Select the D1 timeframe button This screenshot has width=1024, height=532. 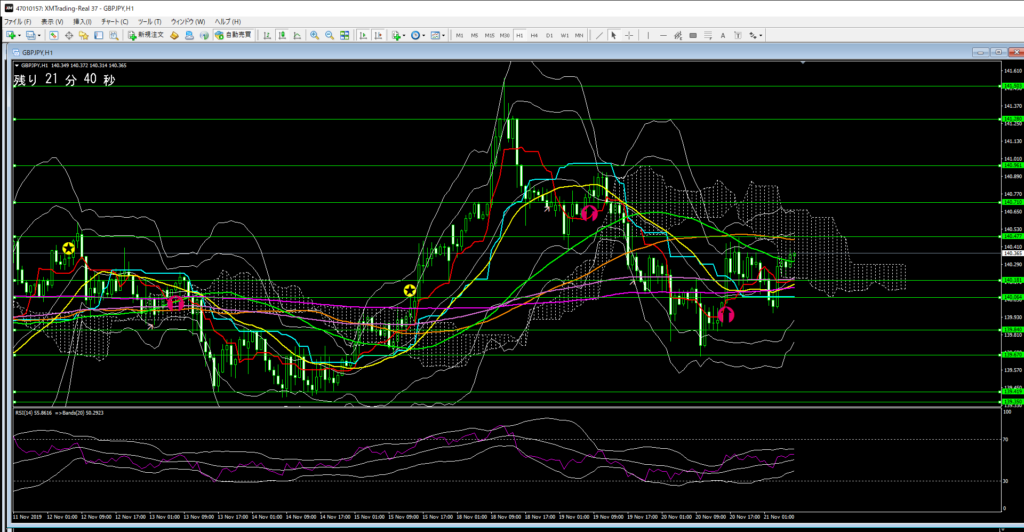(x=549, y=35)
